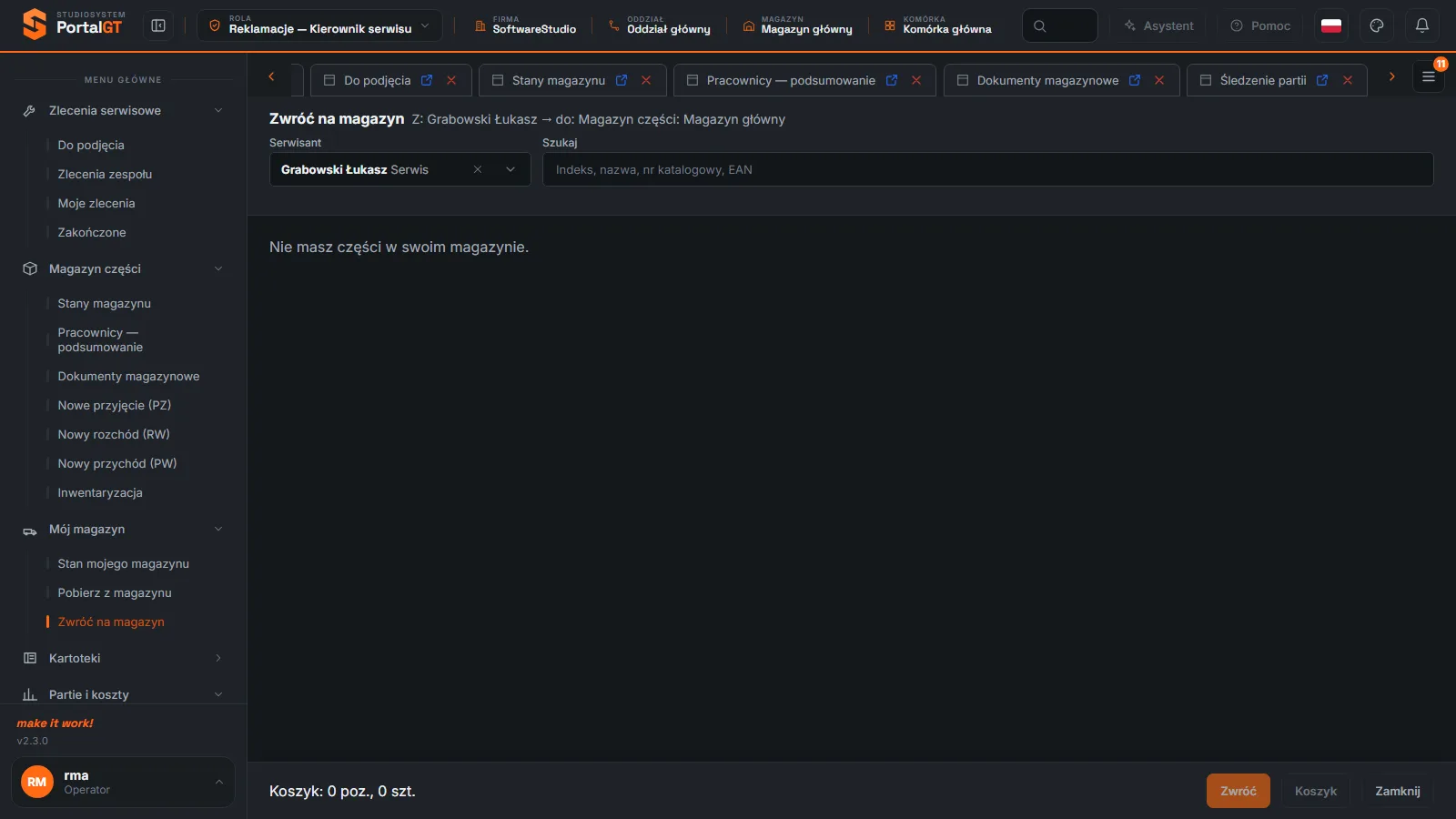Open the Pomoc help button
The width and height of the screenshot is (1456, 819).
point(1260,25)
